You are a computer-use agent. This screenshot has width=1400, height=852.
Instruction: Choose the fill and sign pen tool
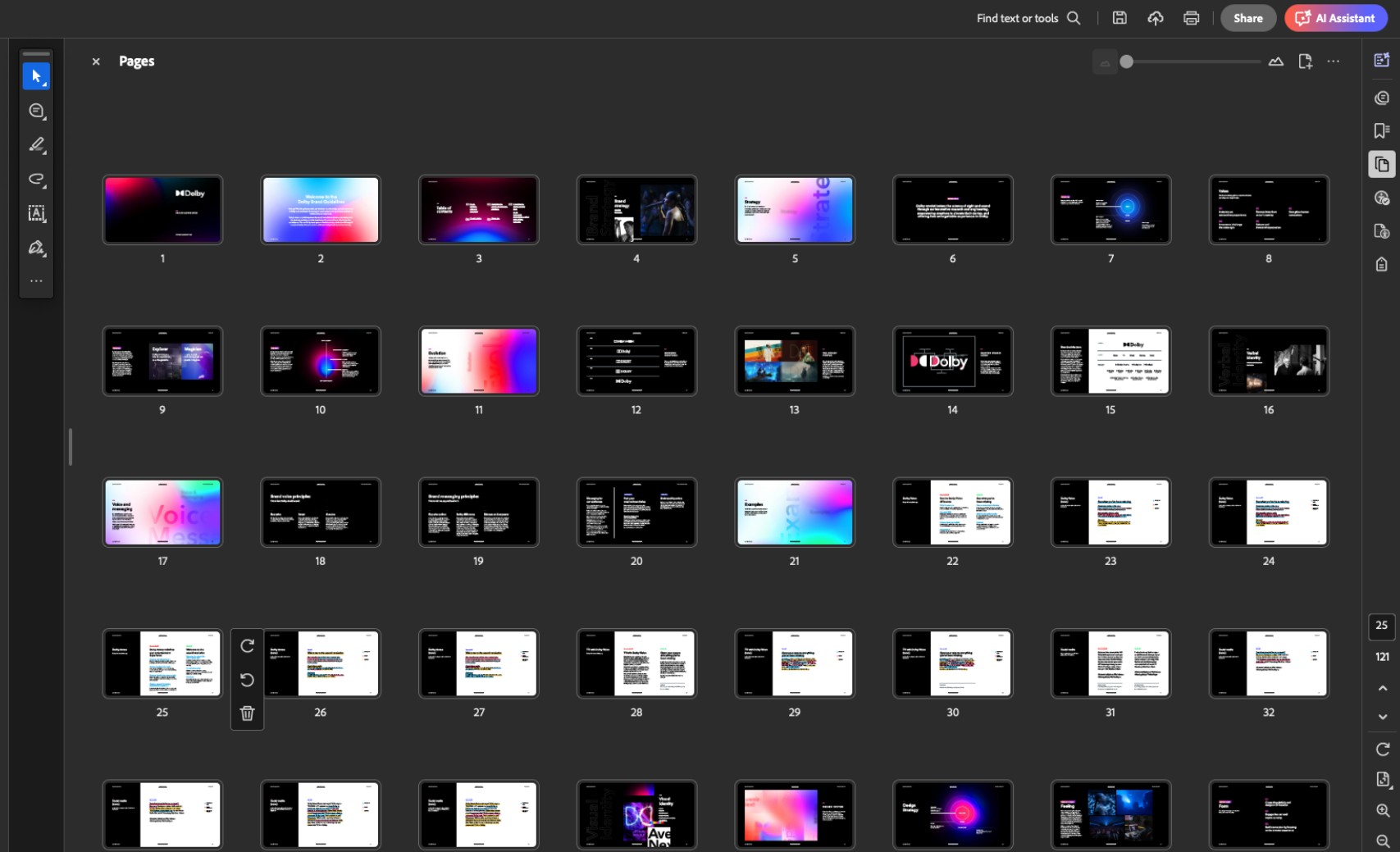[x=36, y=248]
